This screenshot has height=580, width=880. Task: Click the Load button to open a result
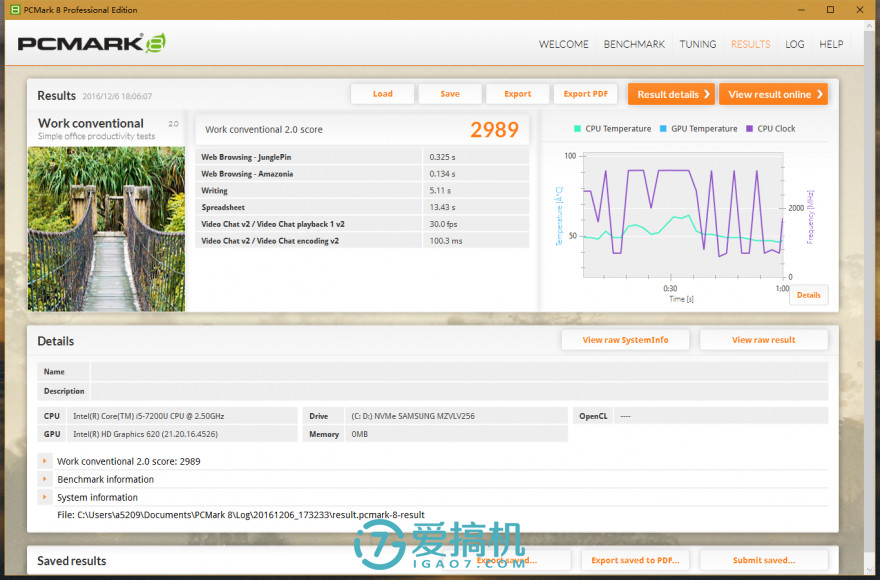pos(382,93)
